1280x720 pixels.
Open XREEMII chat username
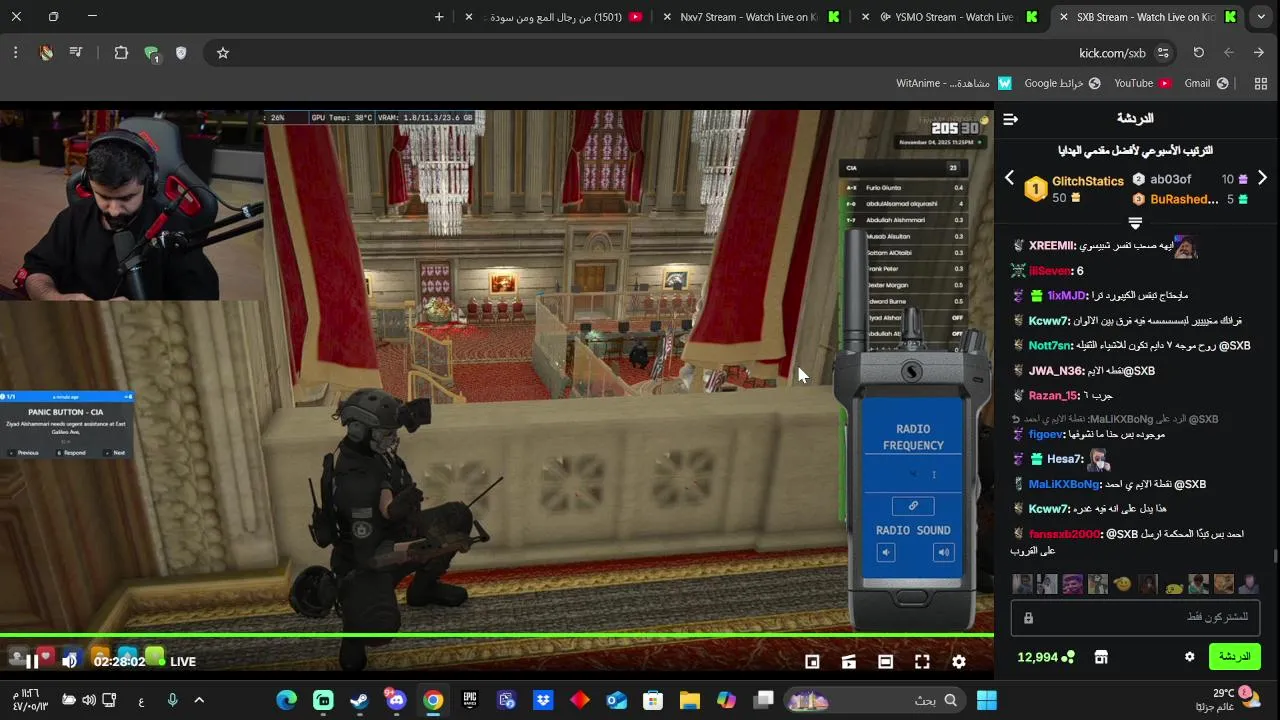tap(1052, 246)
